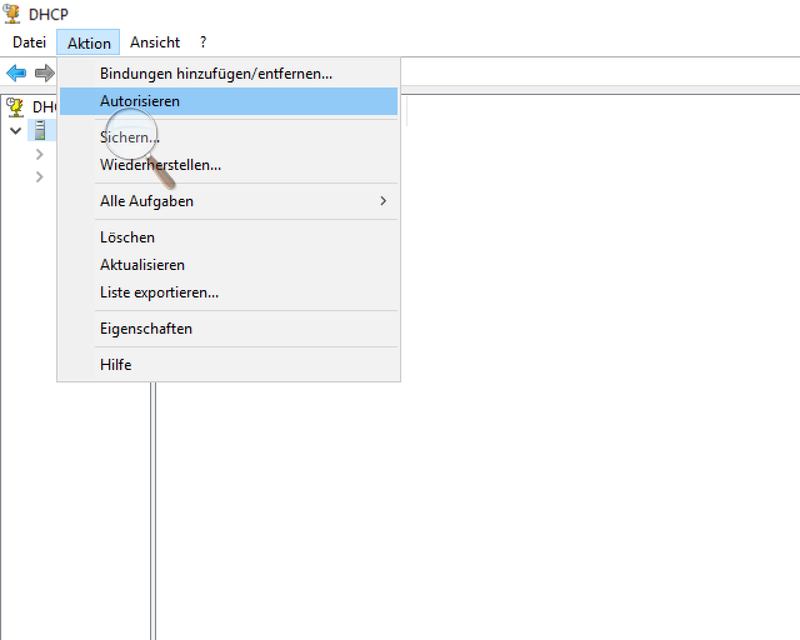Viewport: 800px width, 640px height.
Task: Click the DHCP application icon in title bar
Action: click(x=12, y=14)
